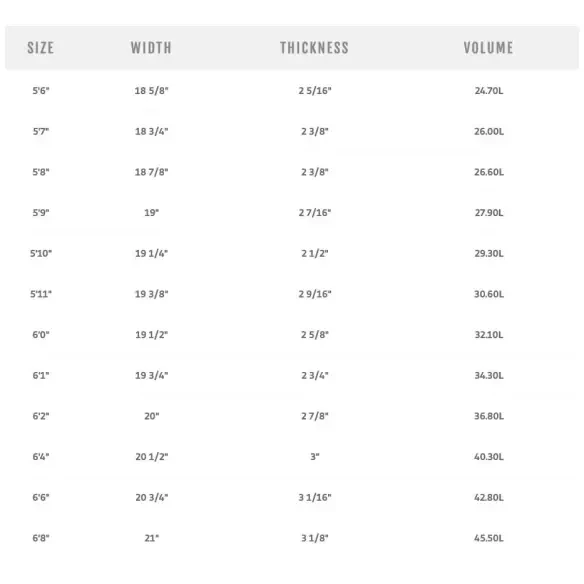The height and width of the screenshot is (584, 584).
Task: Click the 18 7/8" width value
Action: tap(152, 172)
